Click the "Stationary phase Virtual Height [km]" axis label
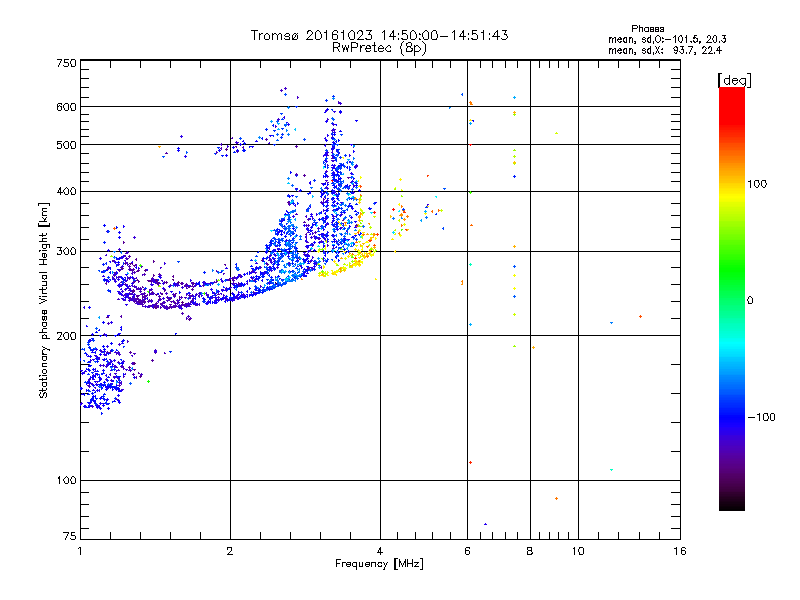The image size is (800, 600). pyautogui.click(x=43, y=300)
